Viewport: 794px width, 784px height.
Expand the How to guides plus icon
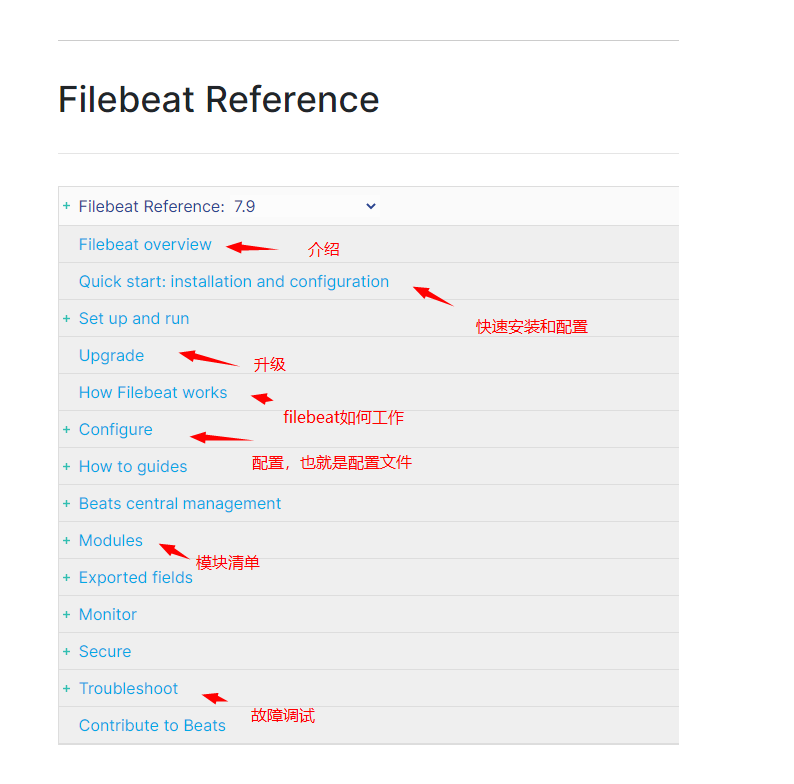(67, 466)
